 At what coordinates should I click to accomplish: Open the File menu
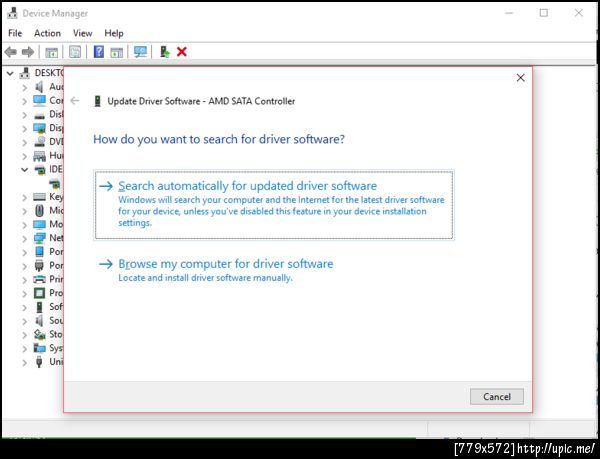click(15, 33)
